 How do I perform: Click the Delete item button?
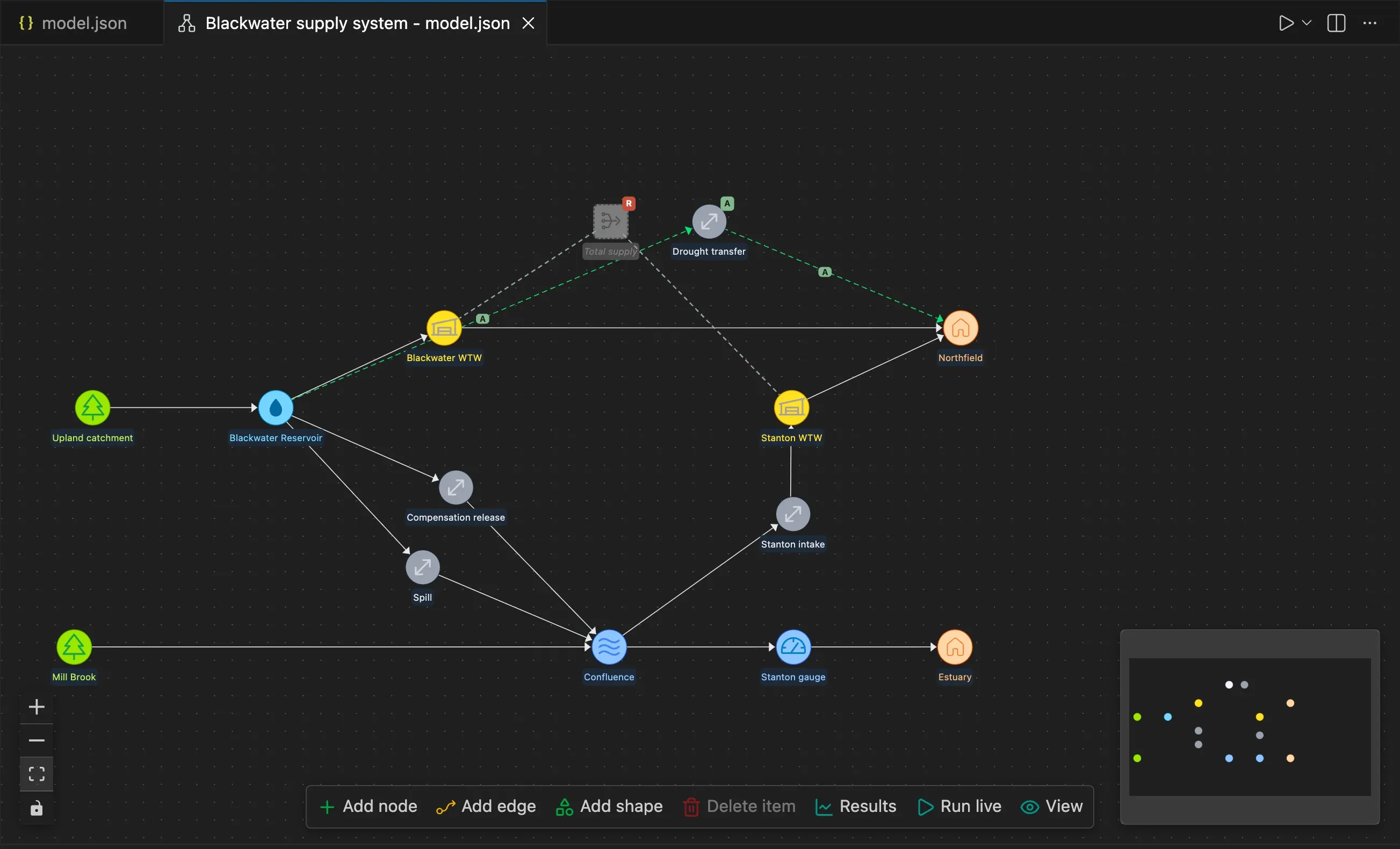(x=739, y=807)
